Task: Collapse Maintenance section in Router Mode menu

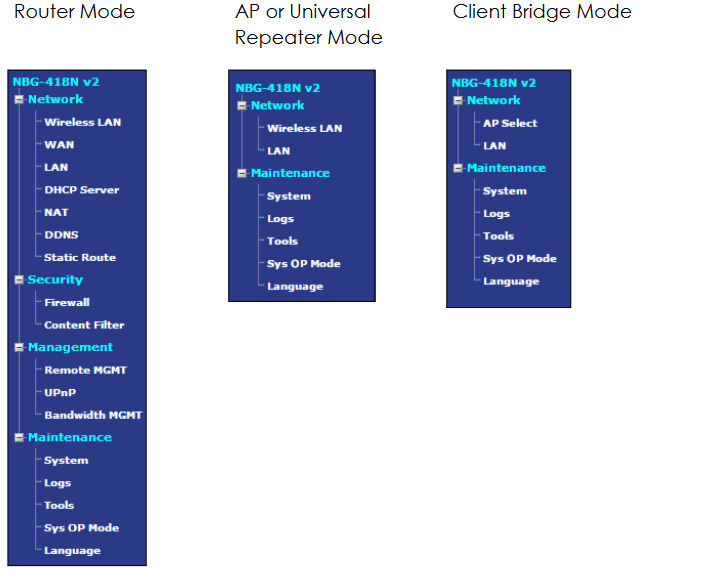Action: [x=19, y=438]
